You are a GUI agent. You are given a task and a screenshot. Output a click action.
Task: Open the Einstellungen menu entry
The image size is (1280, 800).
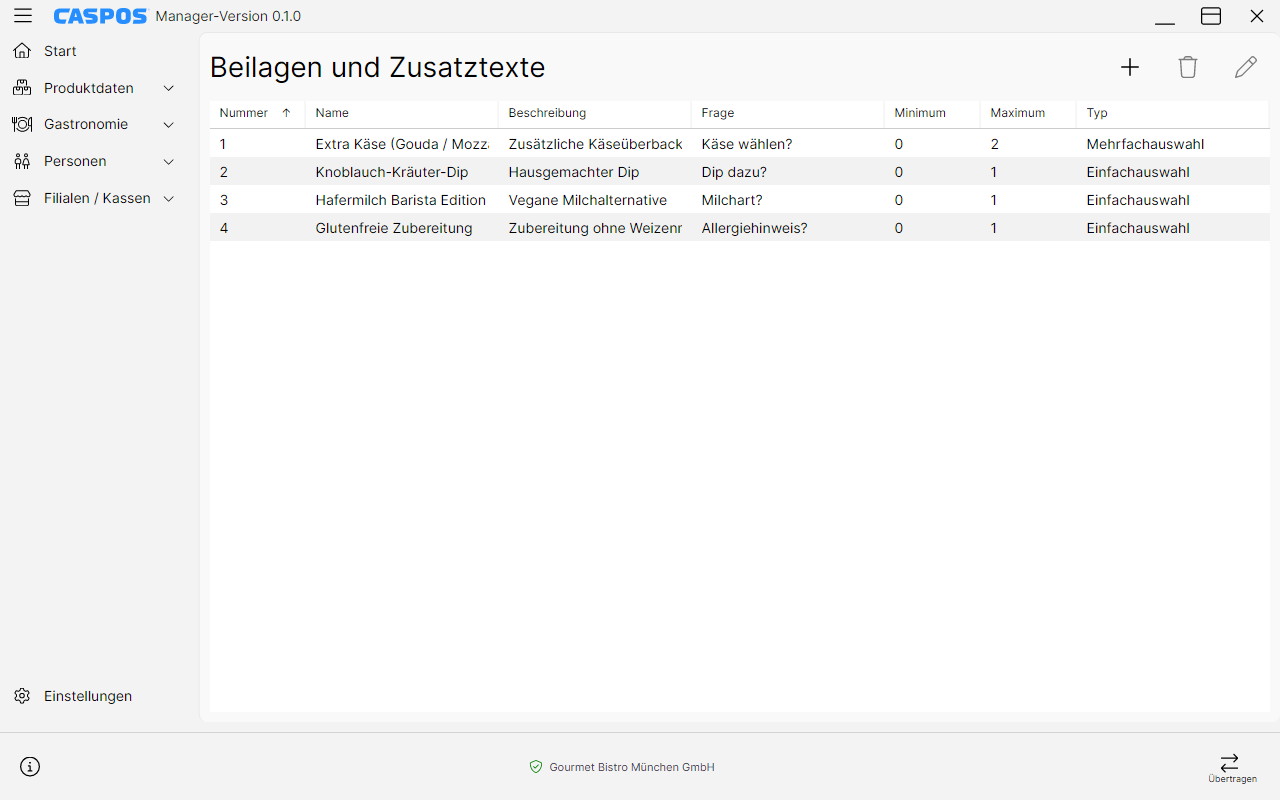point(88,696)
